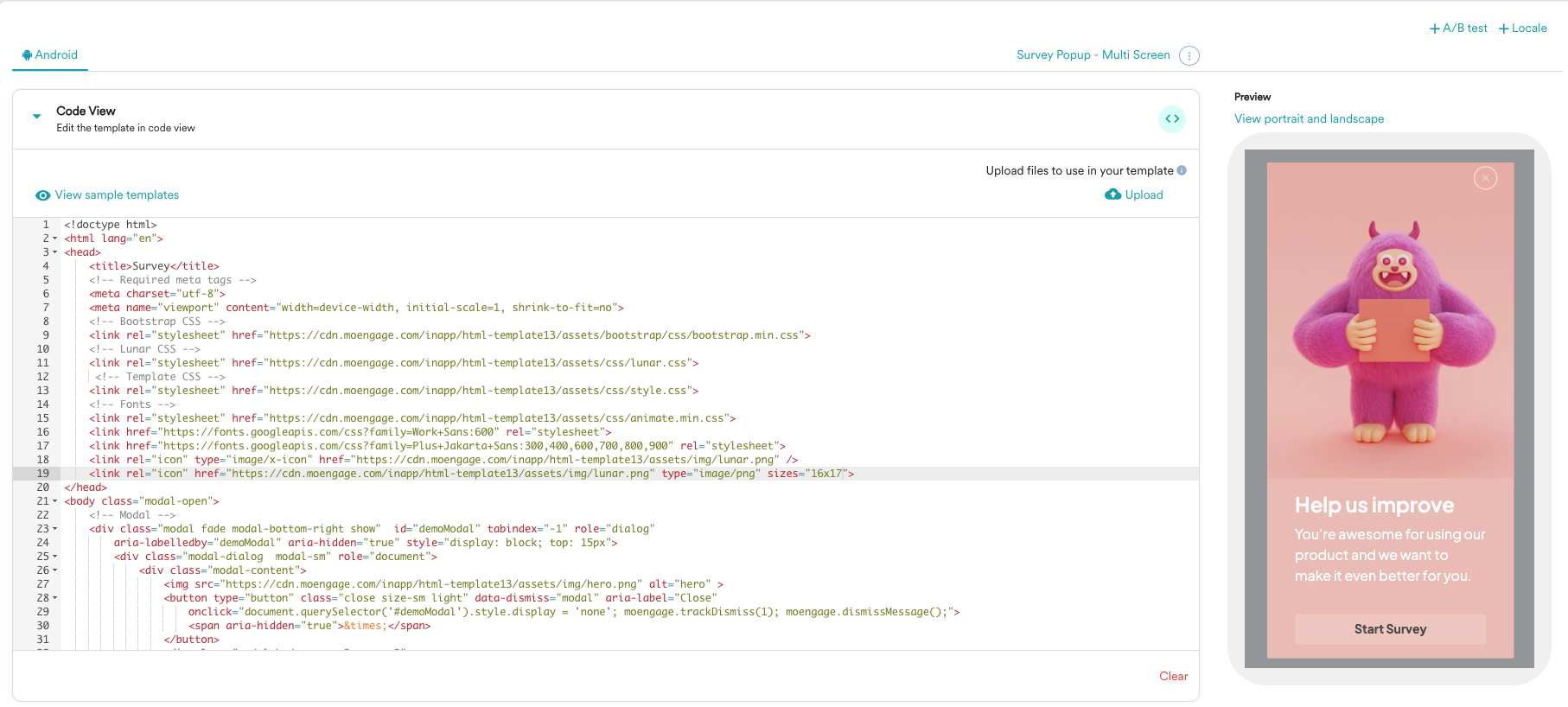Viewport: 1568px width, 707px height.
Task: Fold the modal-content div on line 26
Action: point(55,570)
